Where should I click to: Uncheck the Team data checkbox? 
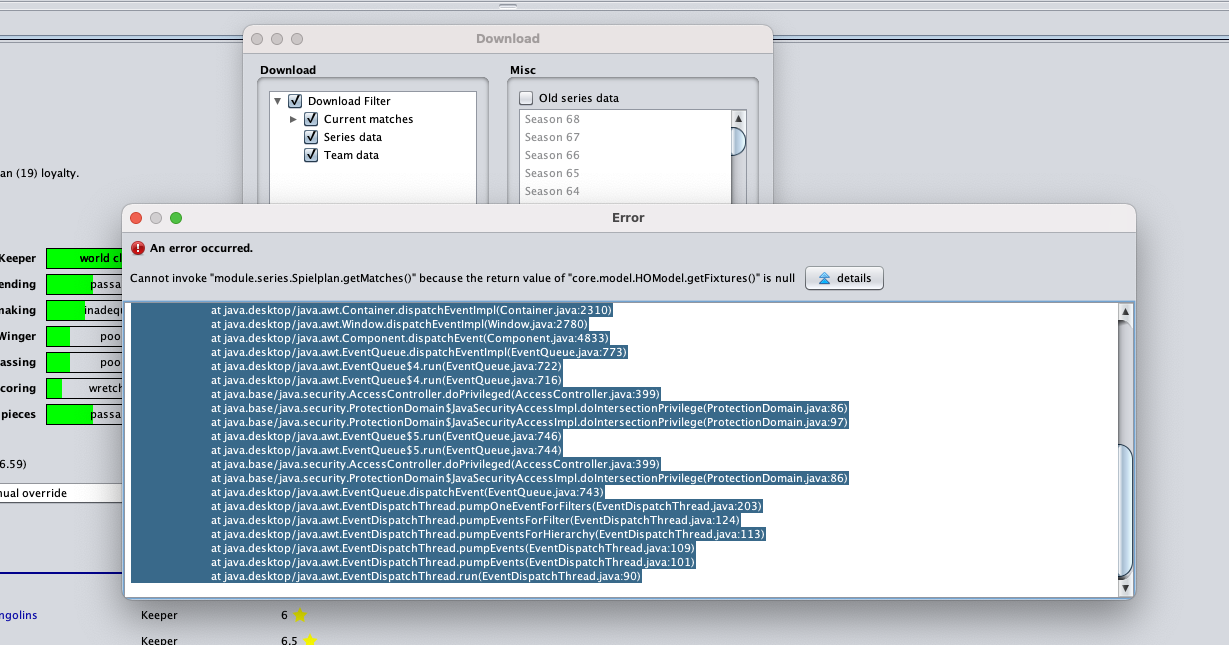(312, 155)
